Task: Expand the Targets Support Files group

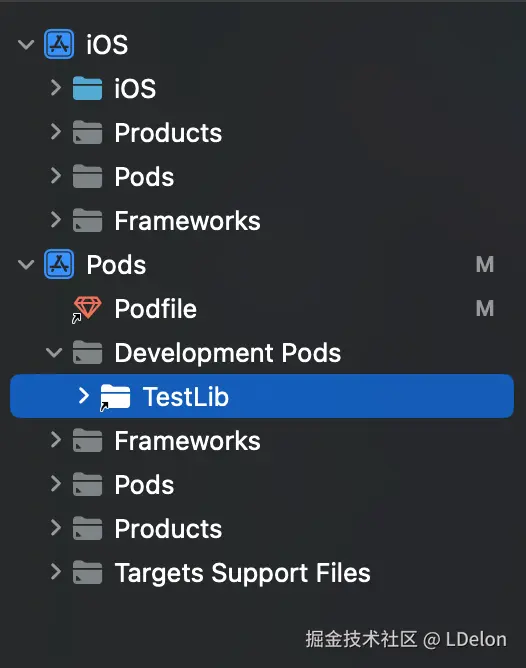Action: [x=55, y=572]
